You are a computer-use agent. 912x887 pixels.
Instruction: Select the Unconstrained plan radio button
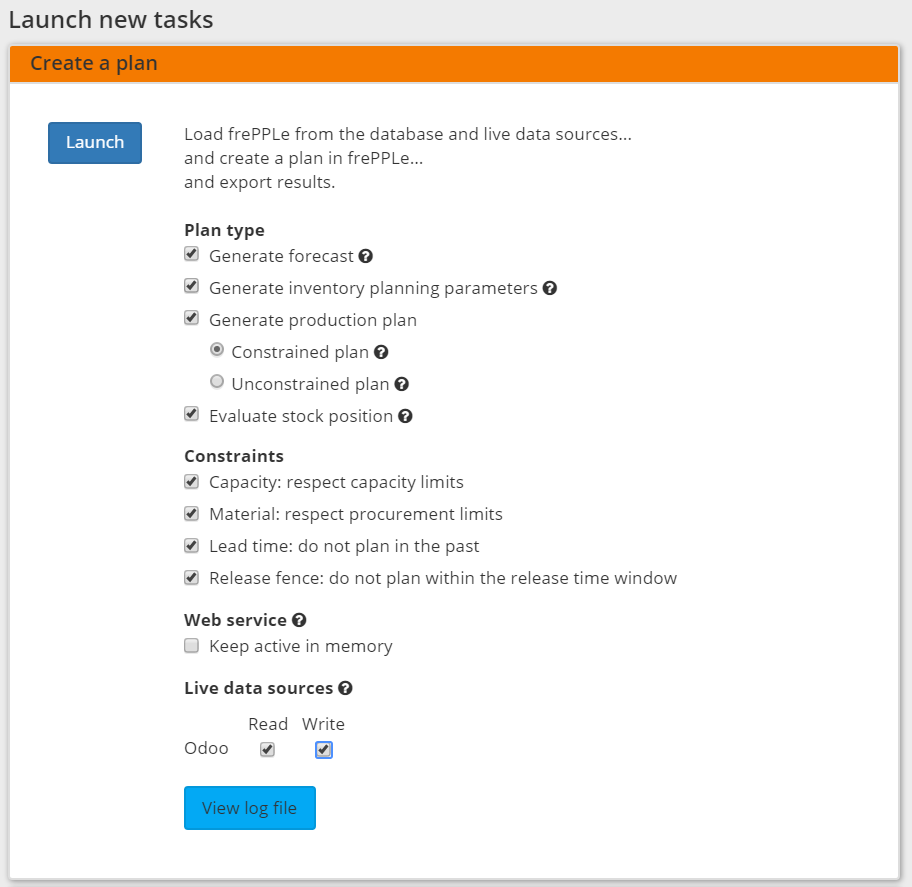[217, 383]
